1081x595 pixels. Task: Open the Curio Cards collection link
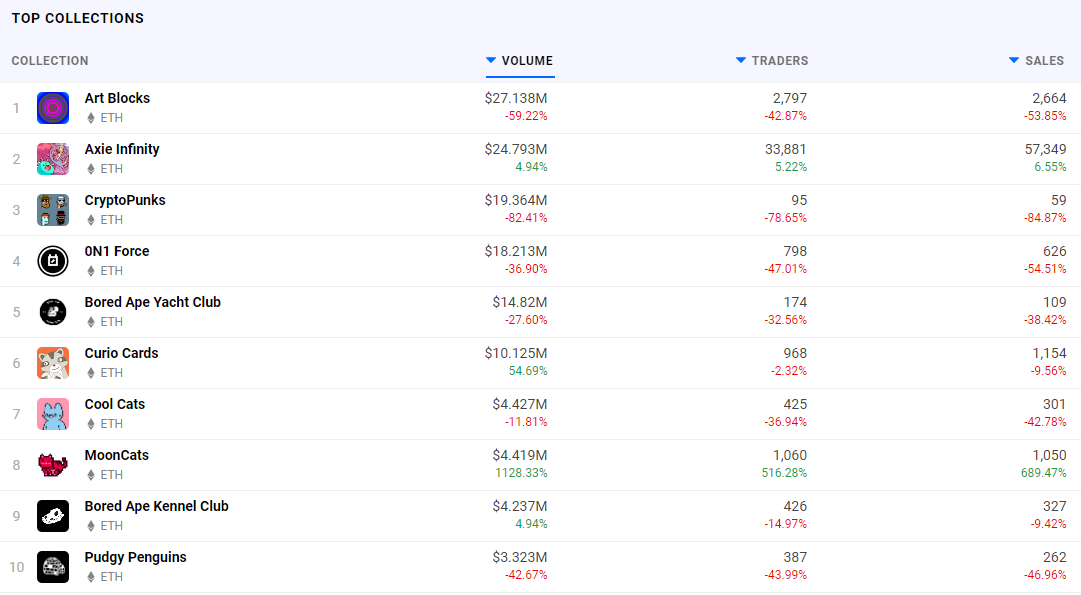(121, 353)
